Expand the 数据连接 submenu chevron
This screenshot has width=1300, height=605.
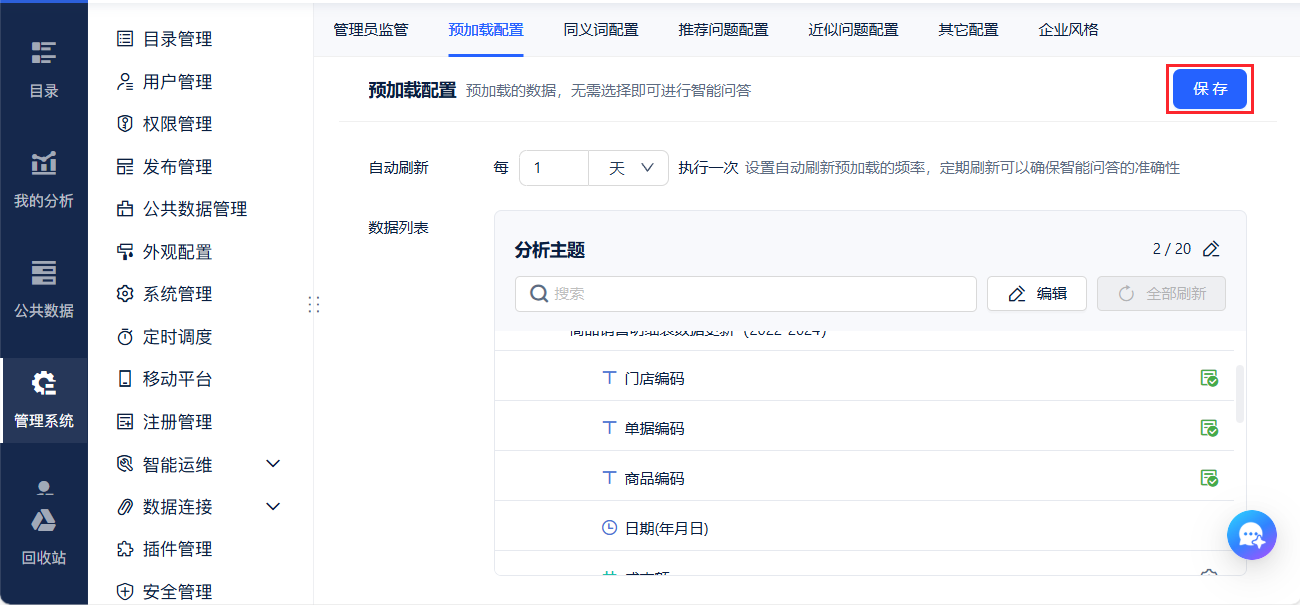pyautogui.click(x=273, y=507)
